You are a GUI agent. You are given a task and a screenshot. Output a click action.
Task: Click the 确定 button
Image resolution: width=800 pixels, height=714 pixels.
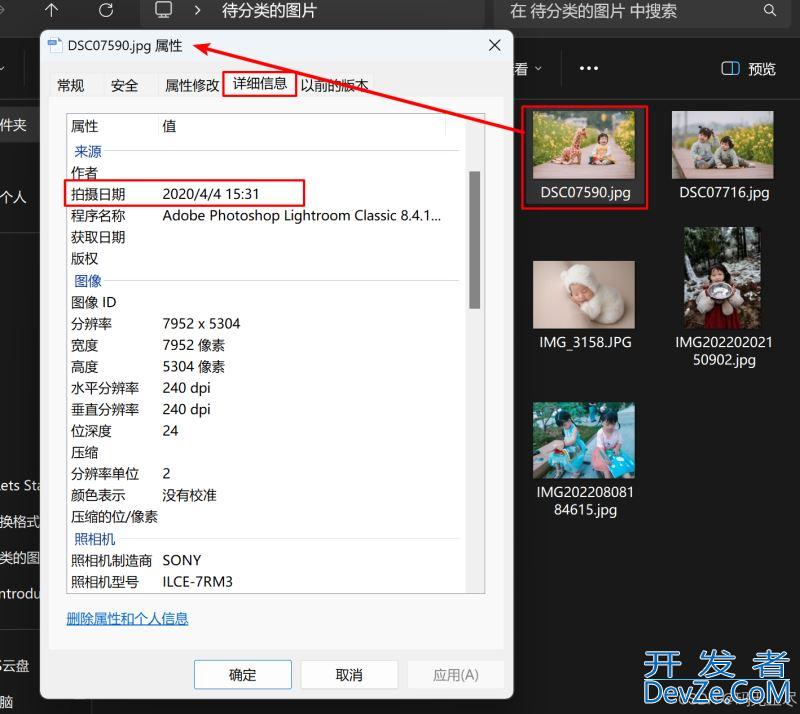(243, 675)
